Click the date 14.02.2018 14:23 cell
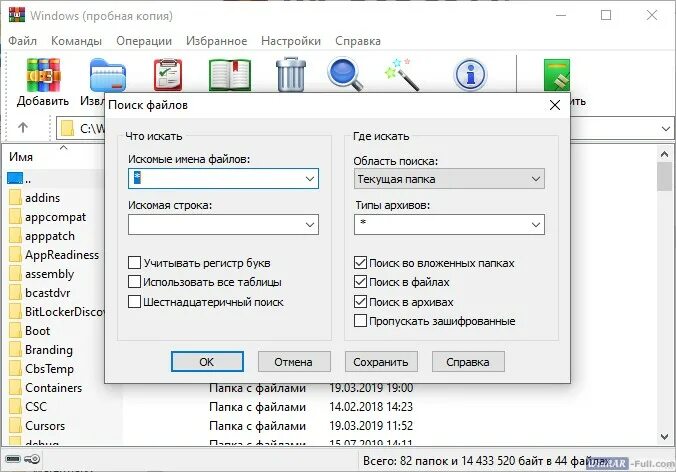This screenshot has height=472, width=676. pos(371,406)
